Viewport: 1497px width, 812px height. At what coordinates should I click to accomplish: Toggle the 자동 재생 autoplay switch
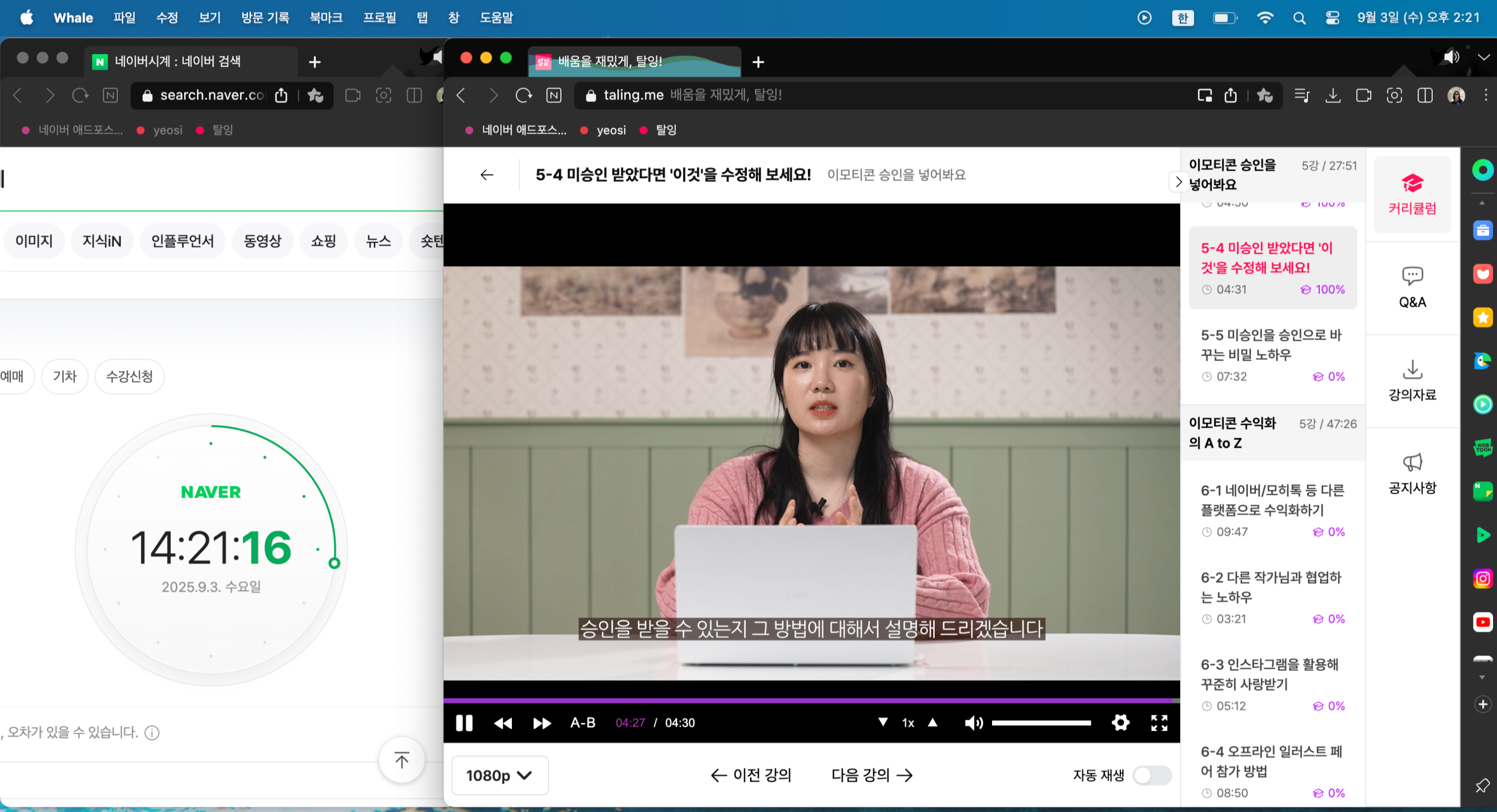1152,775
